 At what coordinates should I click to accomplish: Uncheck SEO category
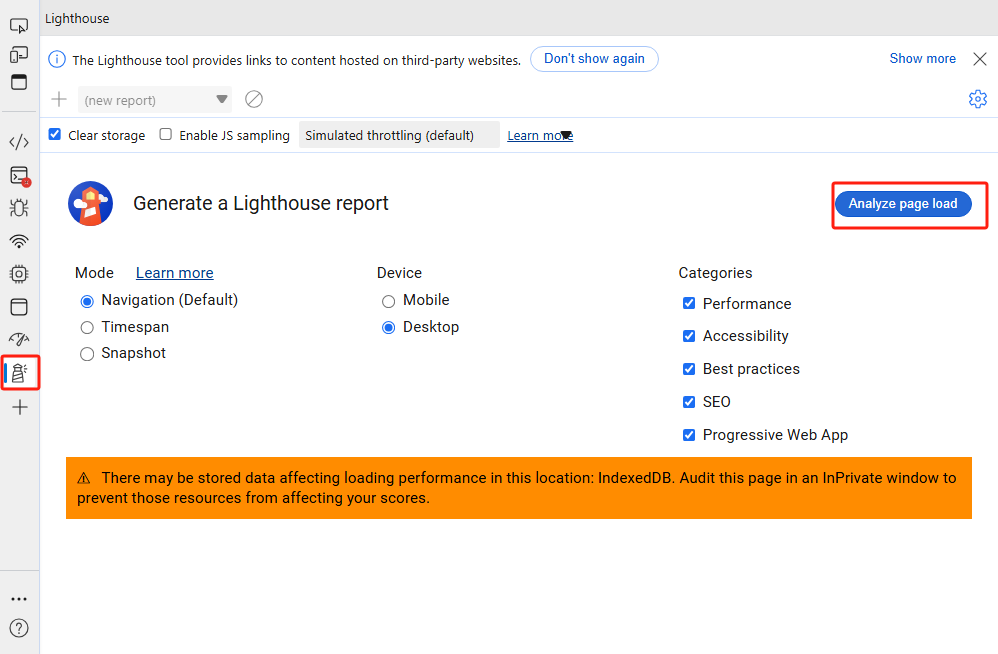click(689, 402)
